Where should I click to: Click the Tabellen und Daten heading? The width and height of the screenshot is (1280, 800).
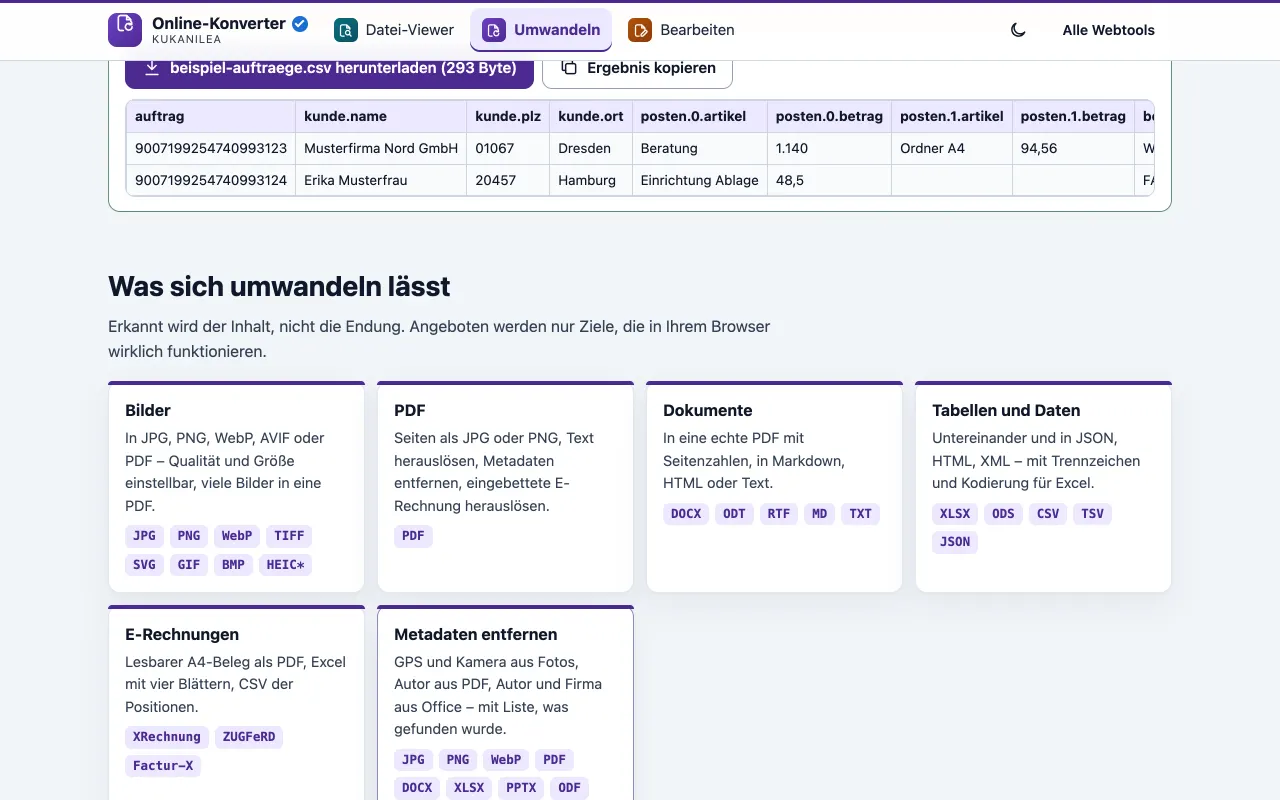[x=1006, y=410]
